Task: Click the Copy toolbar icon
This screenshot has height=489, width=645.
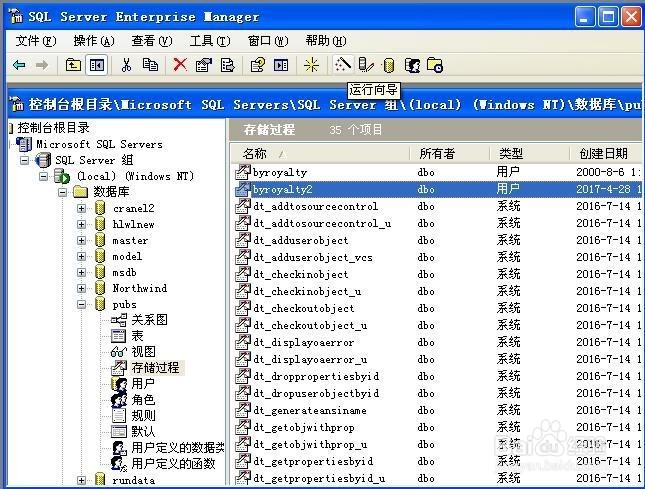Action: click(x=150, y=65)
